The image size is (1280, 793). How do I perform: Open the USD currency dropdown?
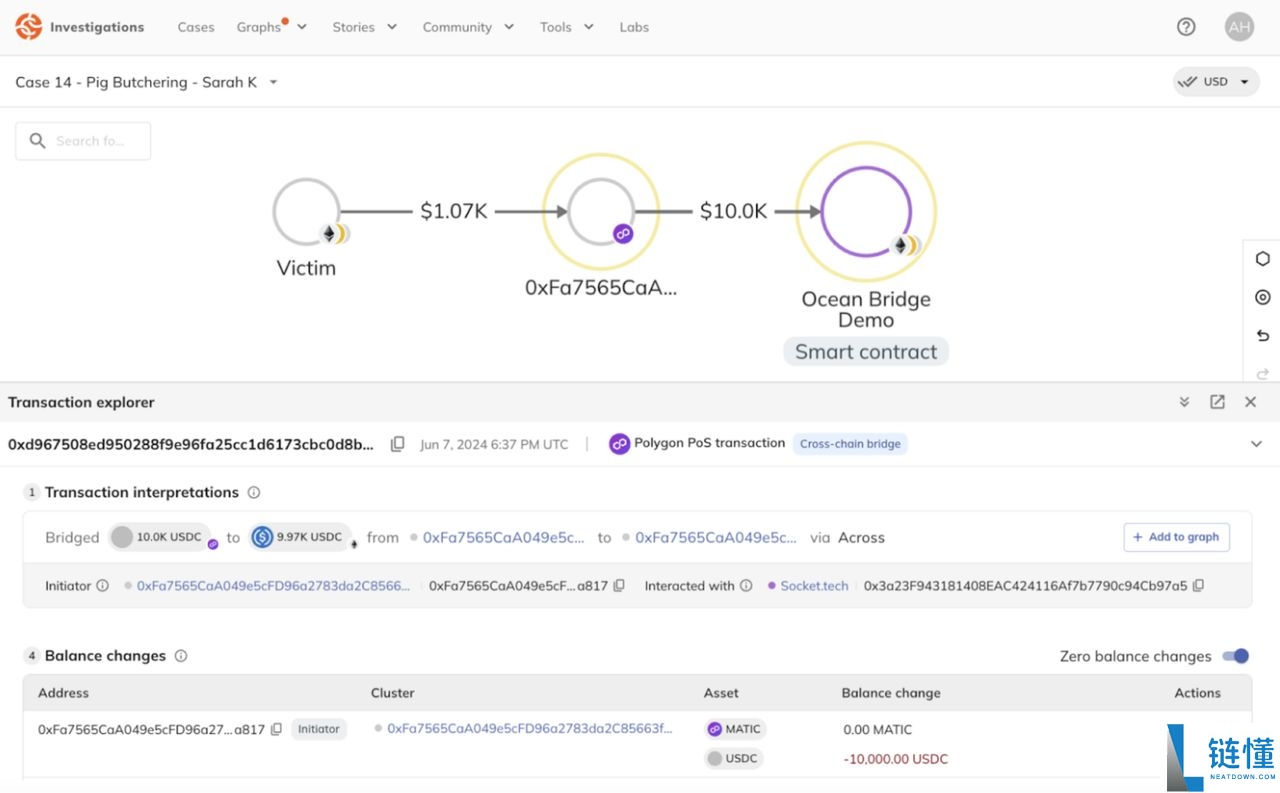click(x=1216, y=82)
